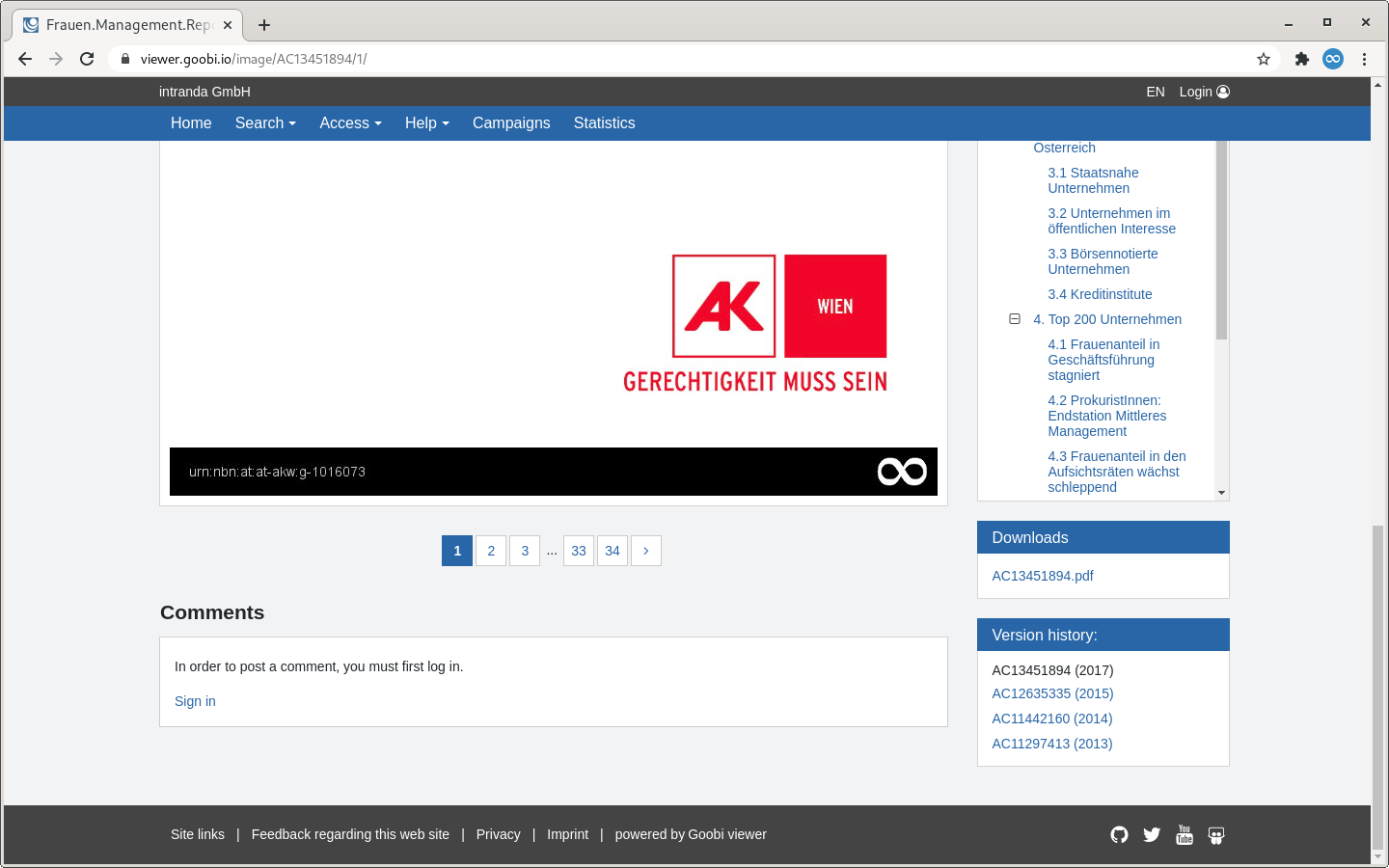This screenshot has height=868, width=1389.
Task: Open a new browser tab
Action: point(264,25)
